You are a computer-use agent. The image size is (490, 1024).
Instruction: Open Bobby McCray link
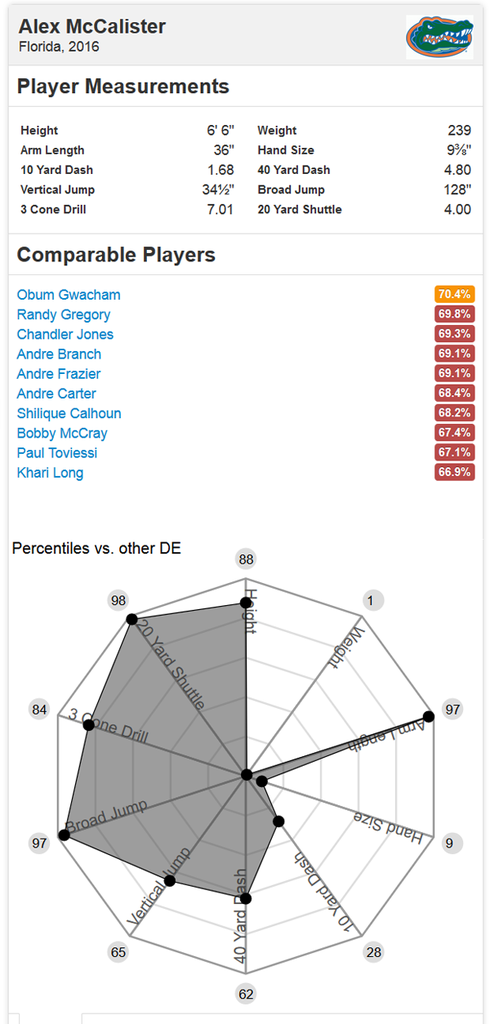[x=62, y=433]
